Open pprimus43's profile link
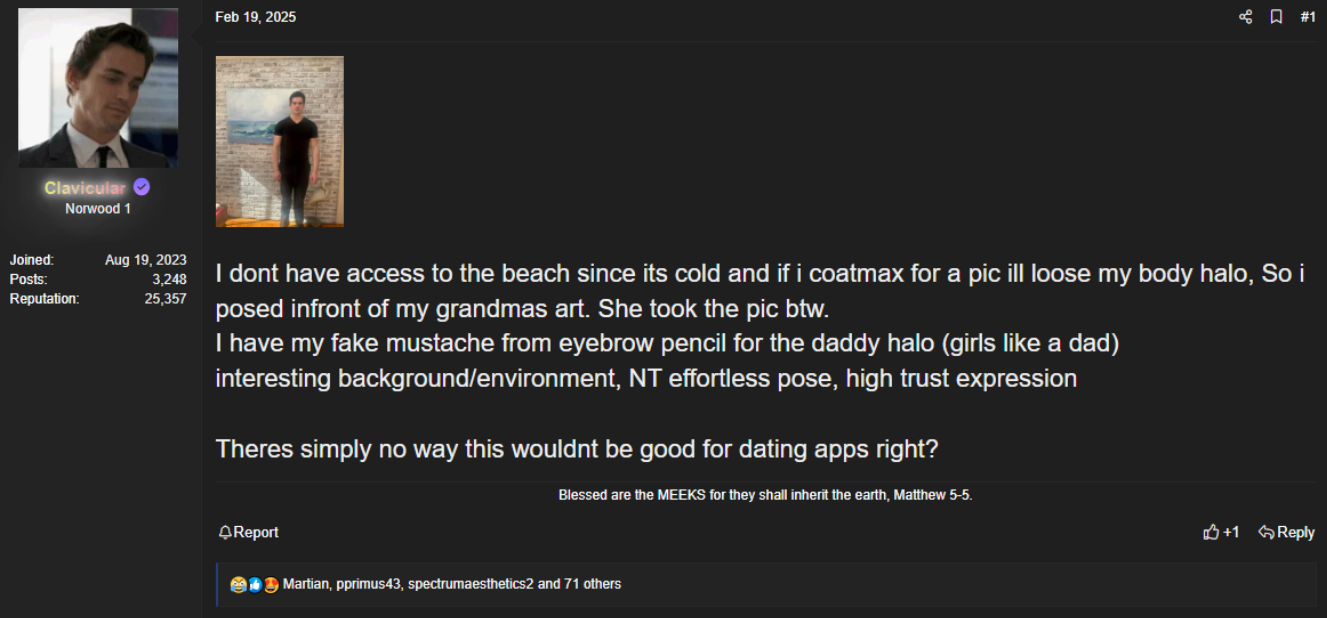 point(368,584)
